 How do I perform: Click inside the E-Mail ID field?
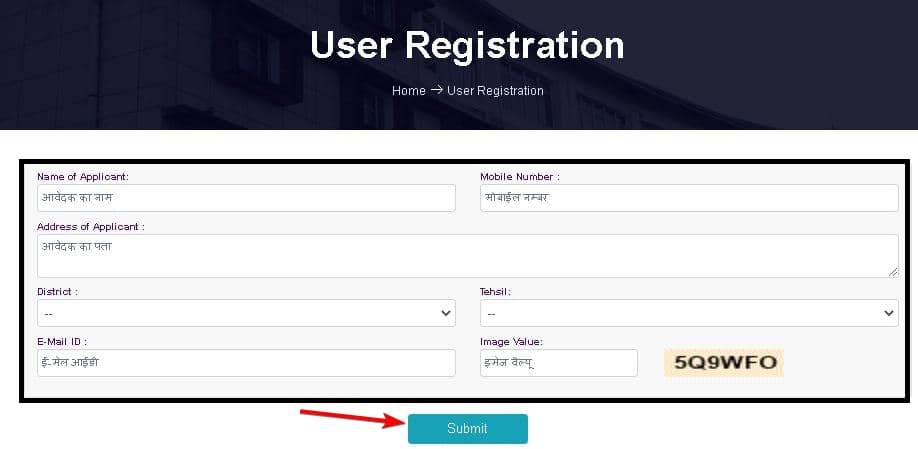pos(245,363)
